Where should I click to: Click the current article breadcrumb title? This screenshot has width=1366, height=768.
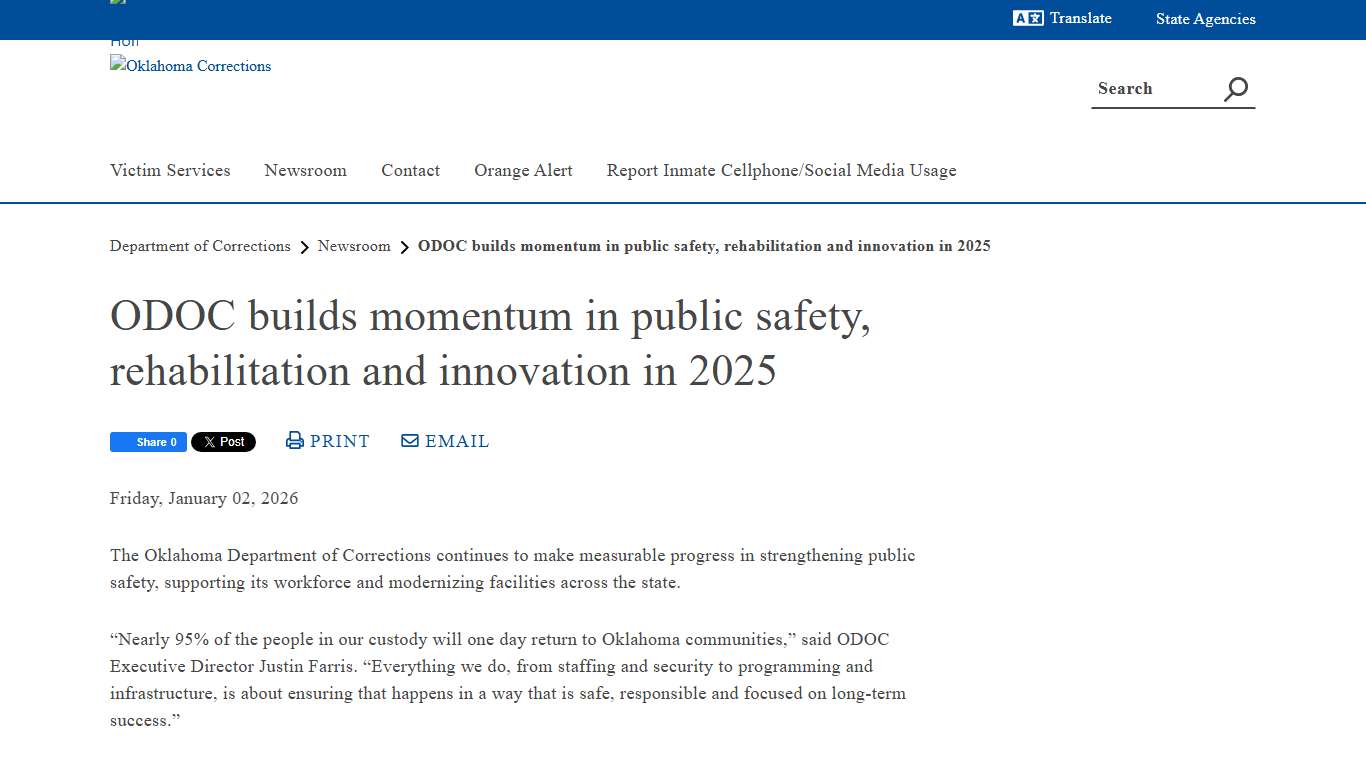(x=704, y=246)
